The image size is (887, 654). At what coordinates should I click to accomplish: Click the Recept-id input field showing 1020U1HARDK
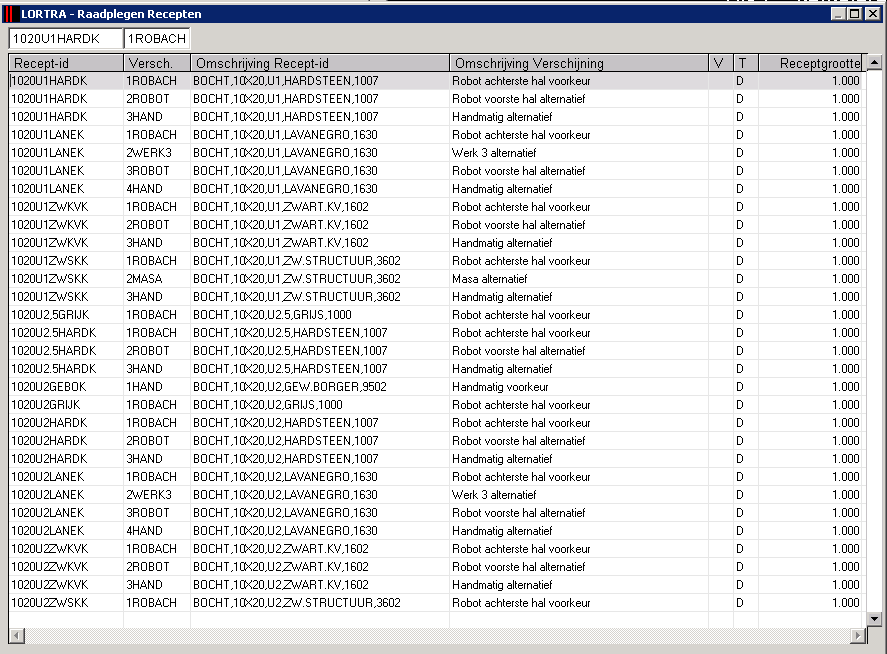pyautogui.click(x=66, y=38)
